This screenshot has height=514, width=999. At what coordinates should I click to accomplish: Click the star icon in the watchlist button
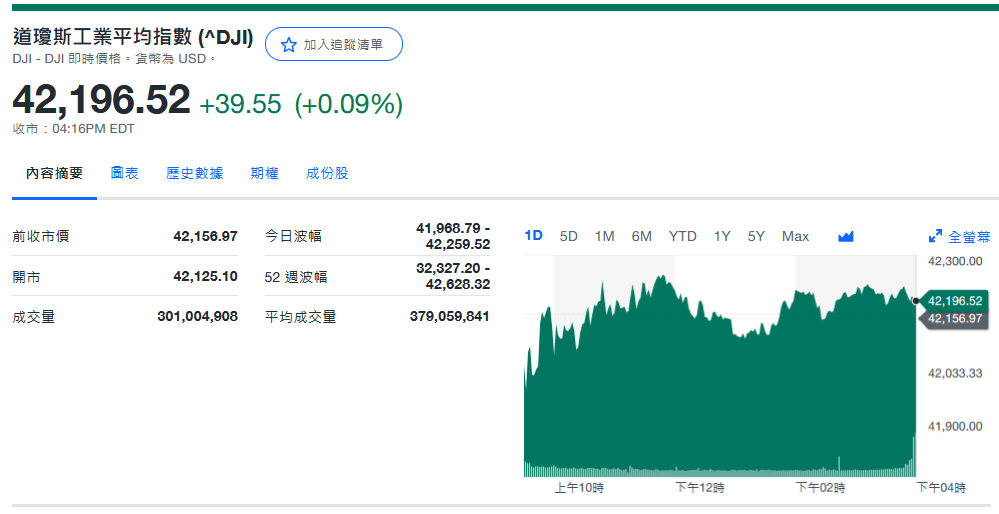(x=289, y=45)
